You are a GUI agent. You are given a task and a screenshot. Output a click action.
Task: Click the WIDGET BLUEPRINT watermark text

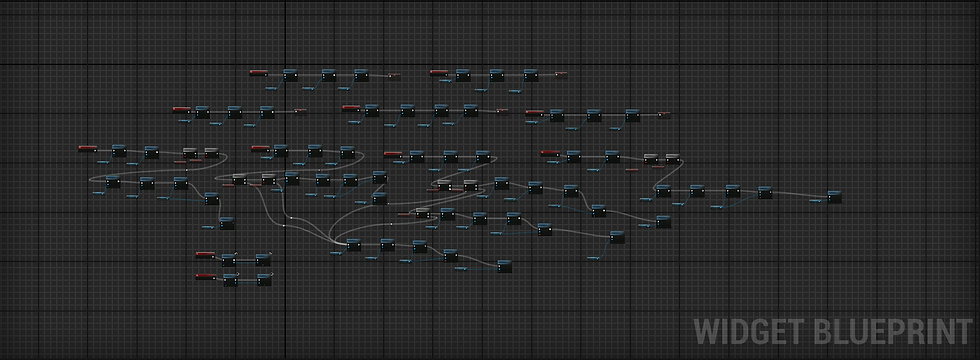coord(833,332)
